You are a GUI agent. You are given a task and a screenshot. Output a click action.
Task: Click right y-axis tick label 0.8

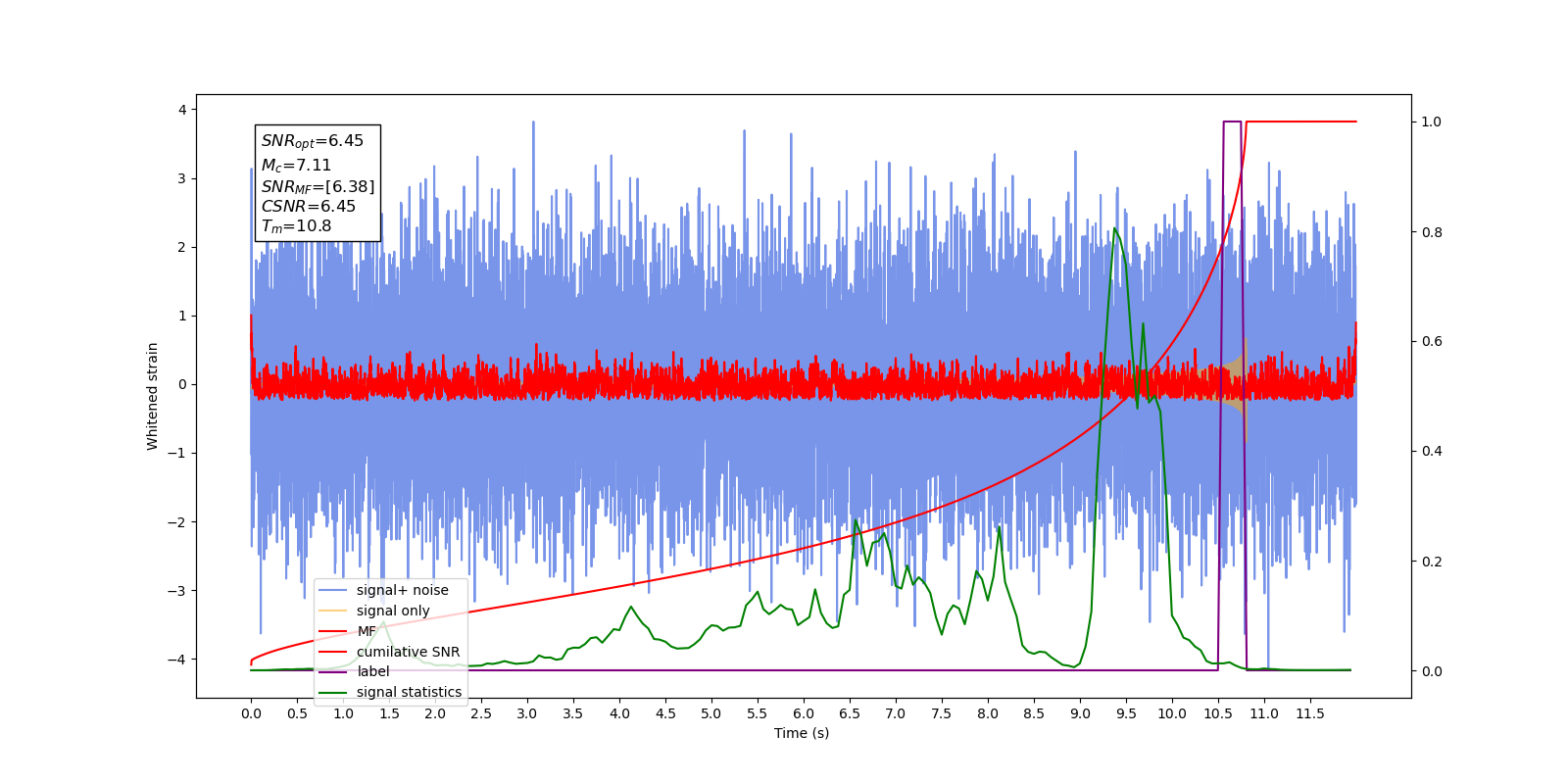tap(1432, 232)
